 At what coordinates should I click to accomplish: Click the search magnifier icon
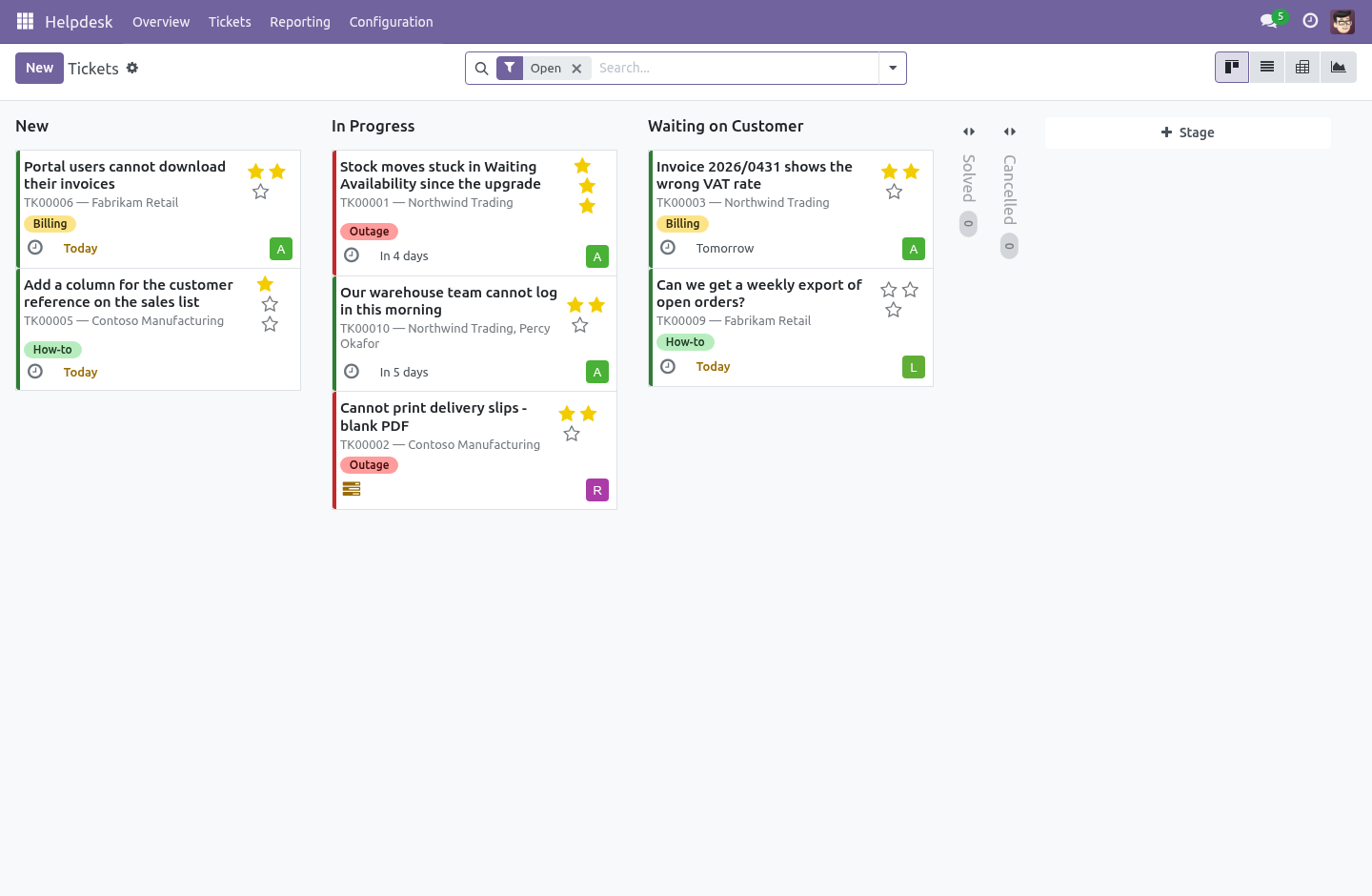(x=481, y=68)
